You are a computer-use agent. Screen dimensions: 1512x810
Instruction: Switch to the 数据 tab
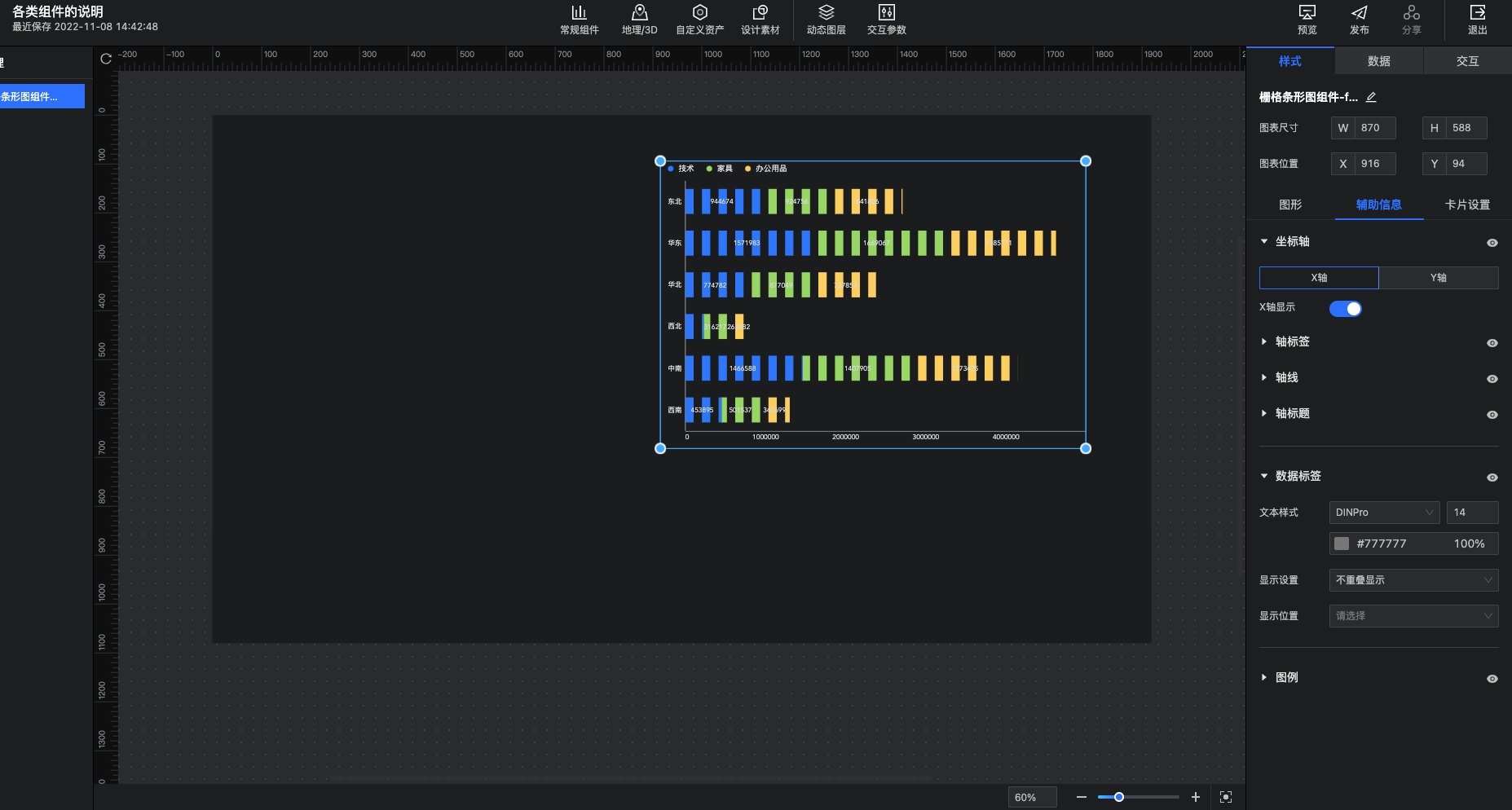pyautogui.click(x=1378, y=61)
